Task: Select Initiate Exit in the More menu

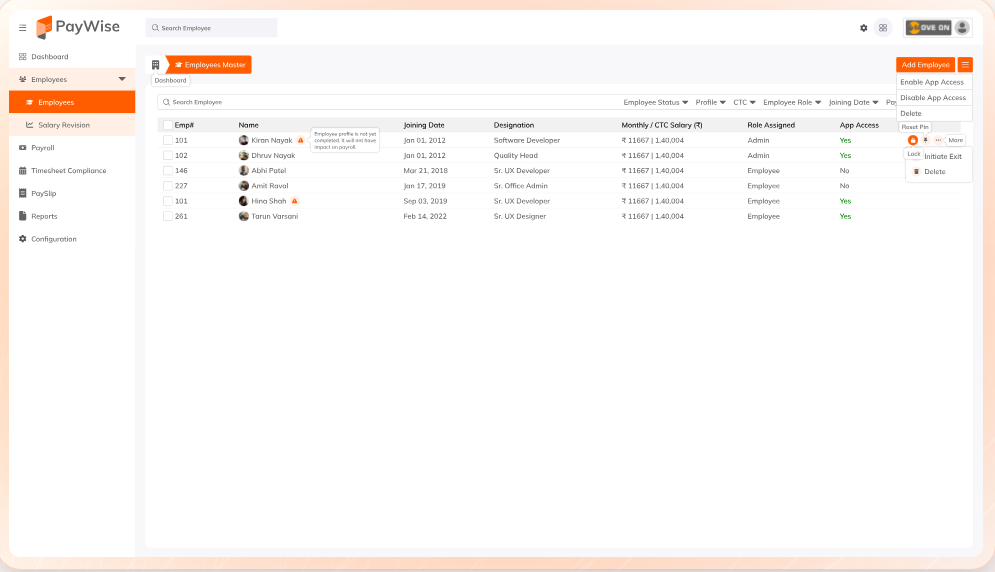Action: point(942,156)
